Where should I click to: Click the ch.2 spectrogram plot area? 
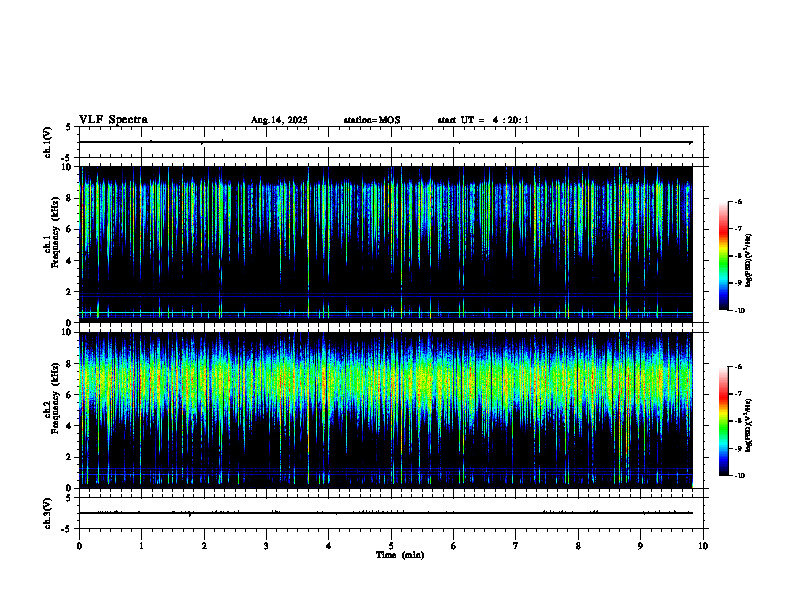pyautogui.click(x=386, y=410)
